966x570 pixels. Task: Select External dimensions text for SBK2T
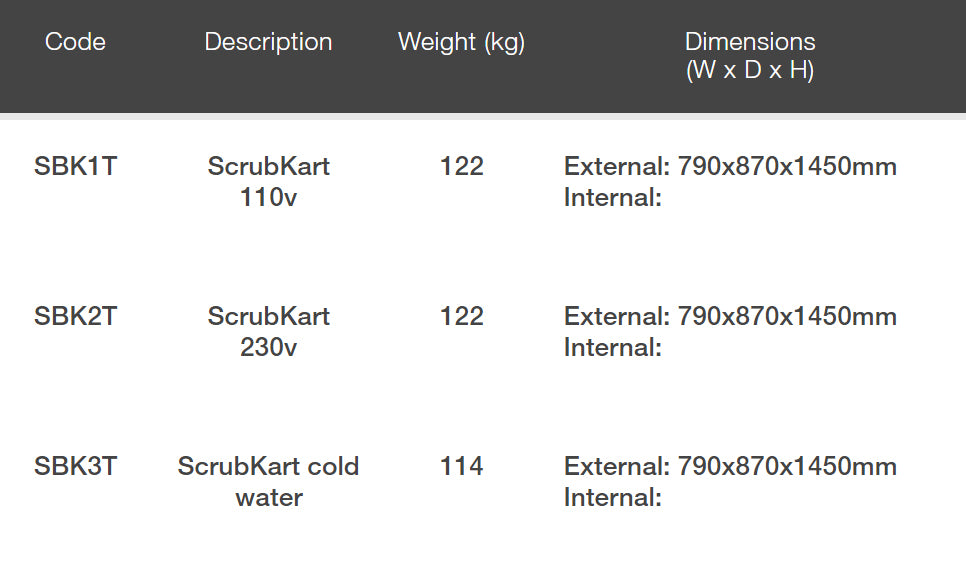[730, 316]
